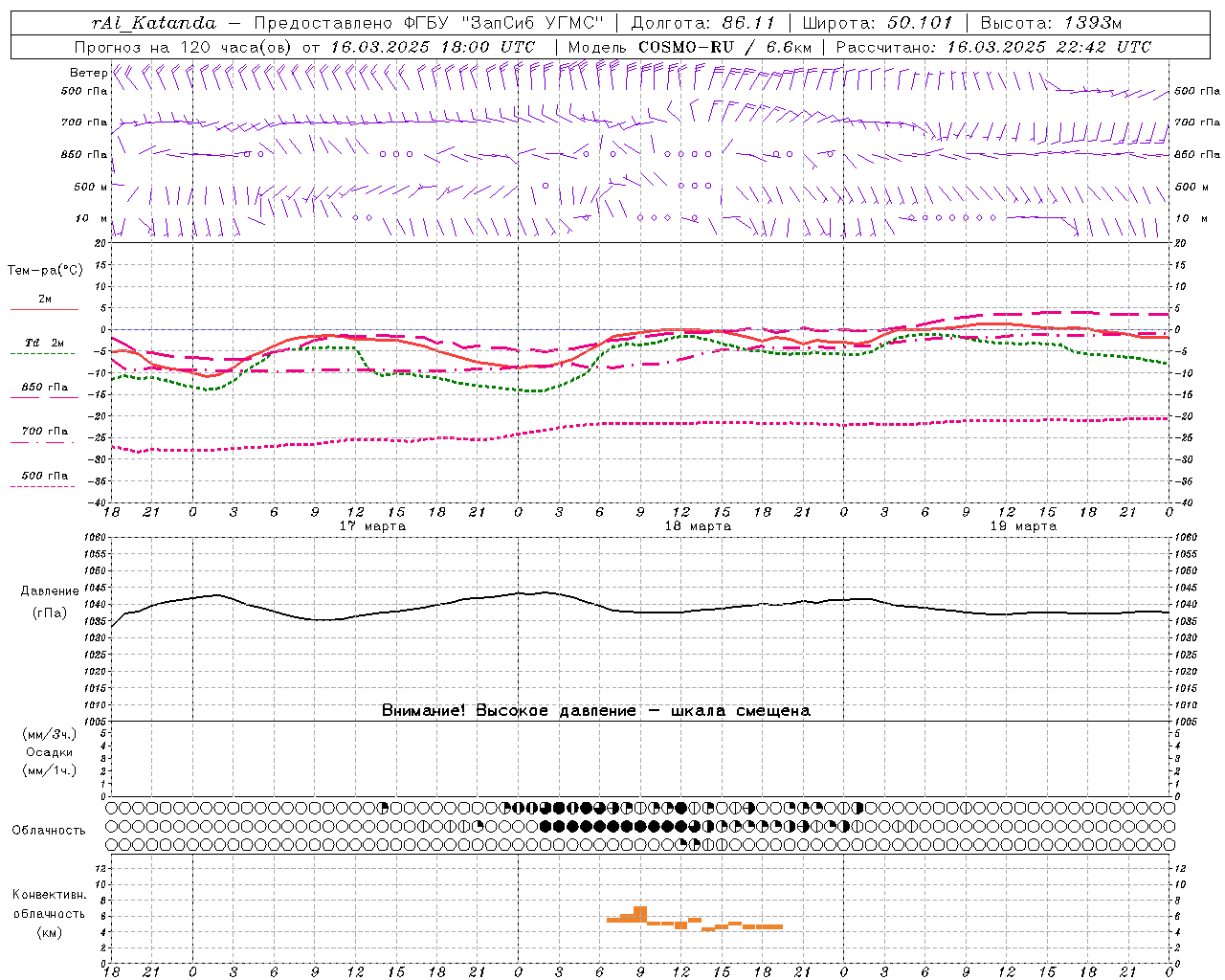
Task: Click the 18 марта date label
Action: coord(698,526)
